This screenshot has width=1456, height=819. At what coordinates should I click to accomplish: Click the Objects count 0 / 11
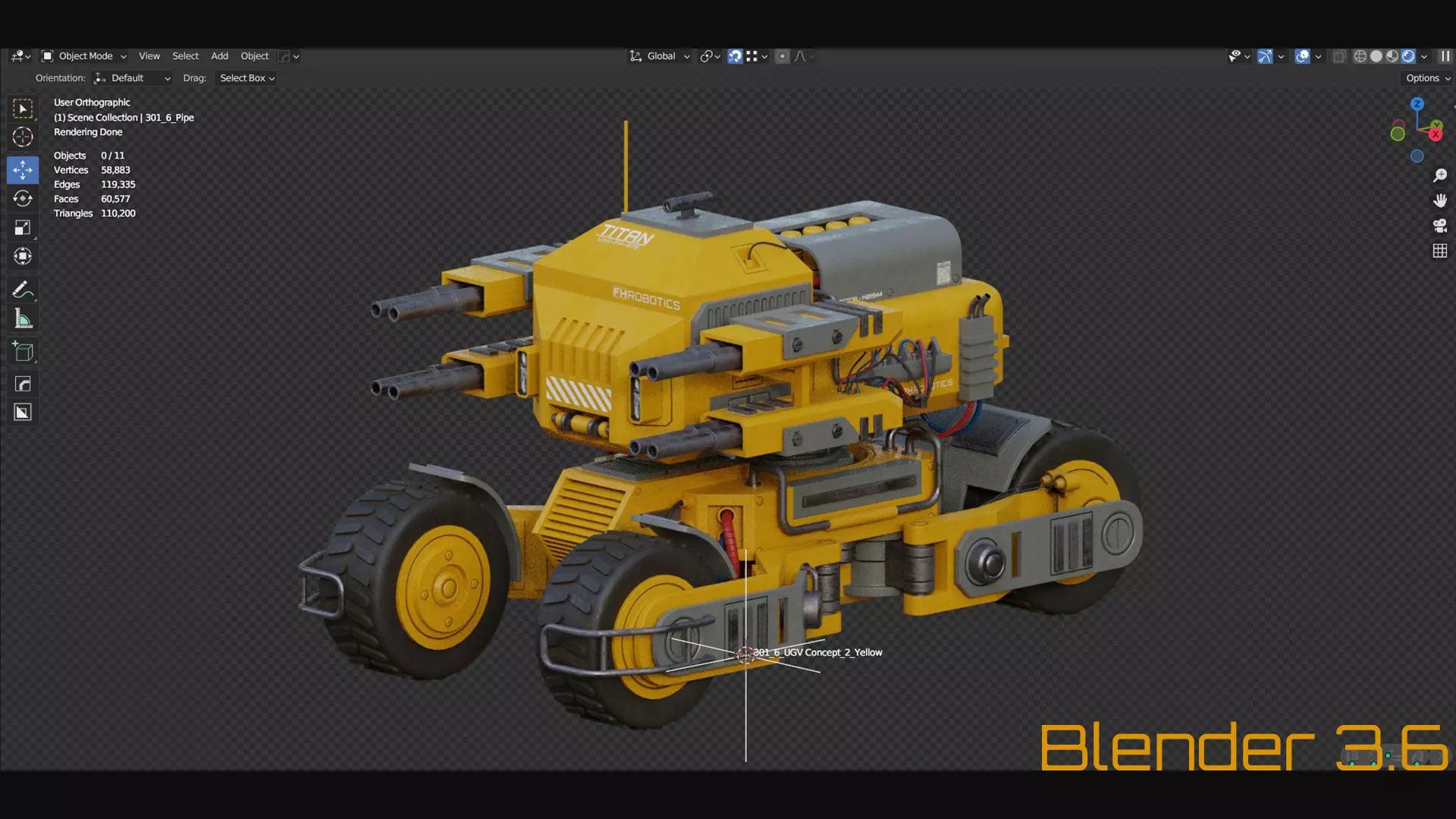[x=112, y=155]
